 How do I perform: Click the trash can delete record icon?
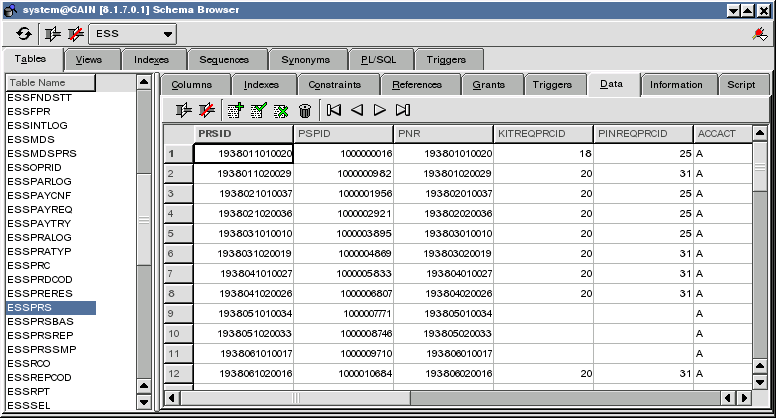point(304,110)
